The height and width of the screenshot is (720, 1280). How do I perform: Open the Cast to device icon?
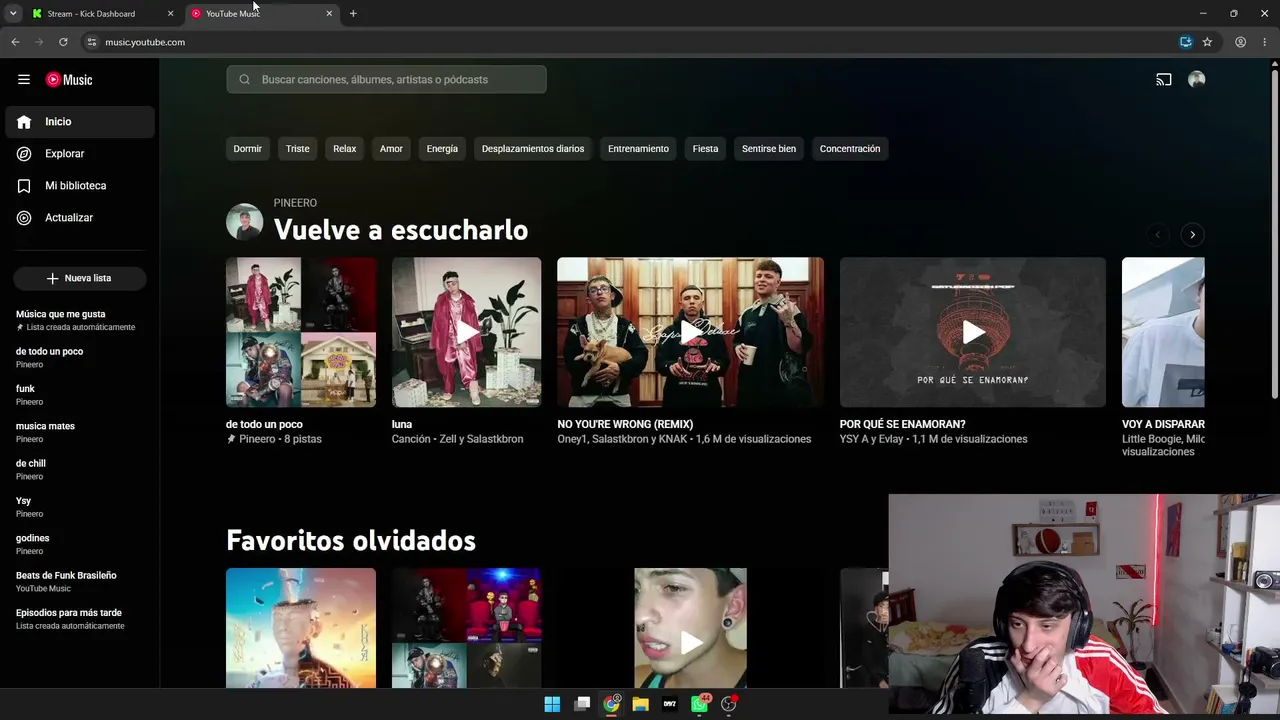coord(1164,80)
